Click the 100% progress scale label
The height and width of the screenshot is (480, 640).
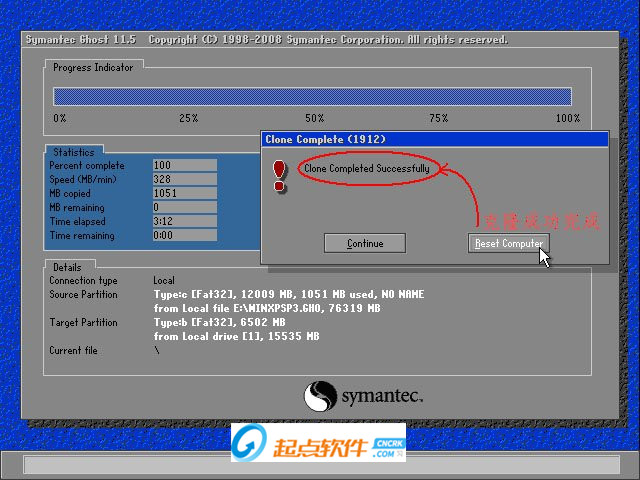(x=568, y=118)
